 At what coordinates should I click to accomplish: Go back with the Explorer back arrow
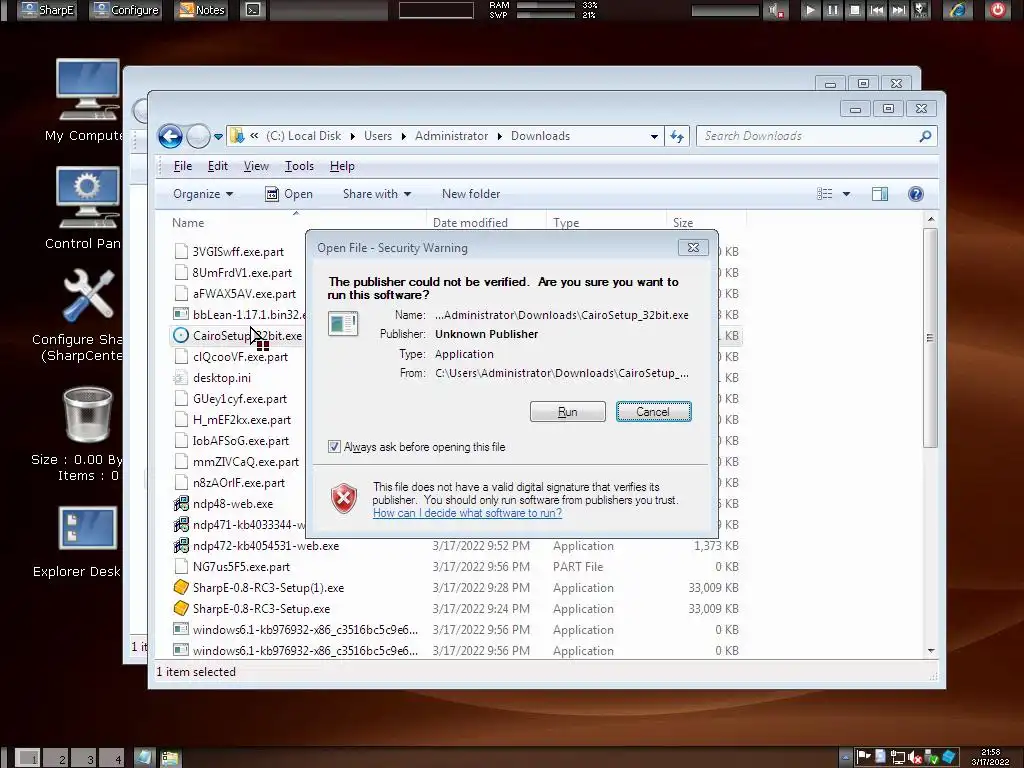pyautogui.click(x=170, y=136)
